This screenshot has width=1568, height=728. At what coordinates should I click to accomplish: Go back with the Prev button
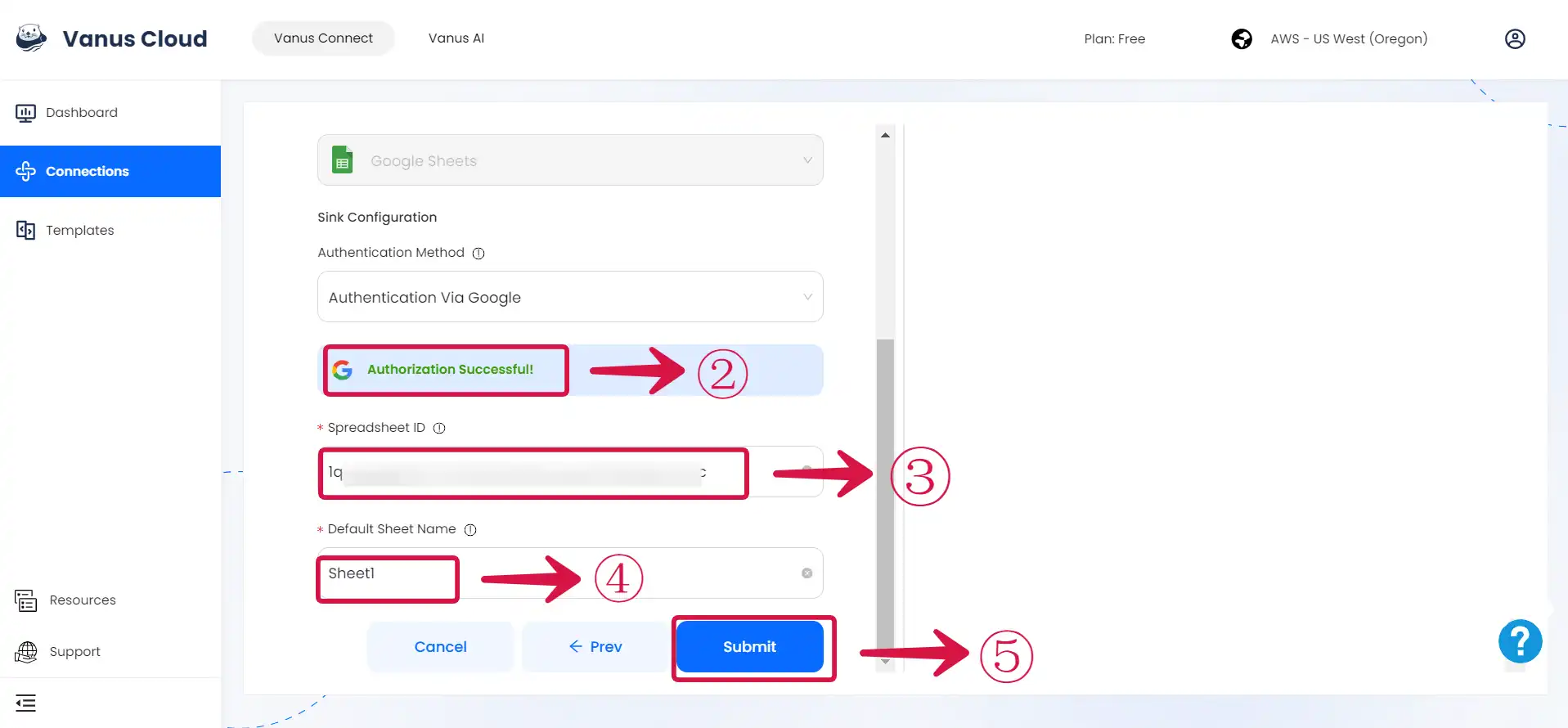(595, 647)
